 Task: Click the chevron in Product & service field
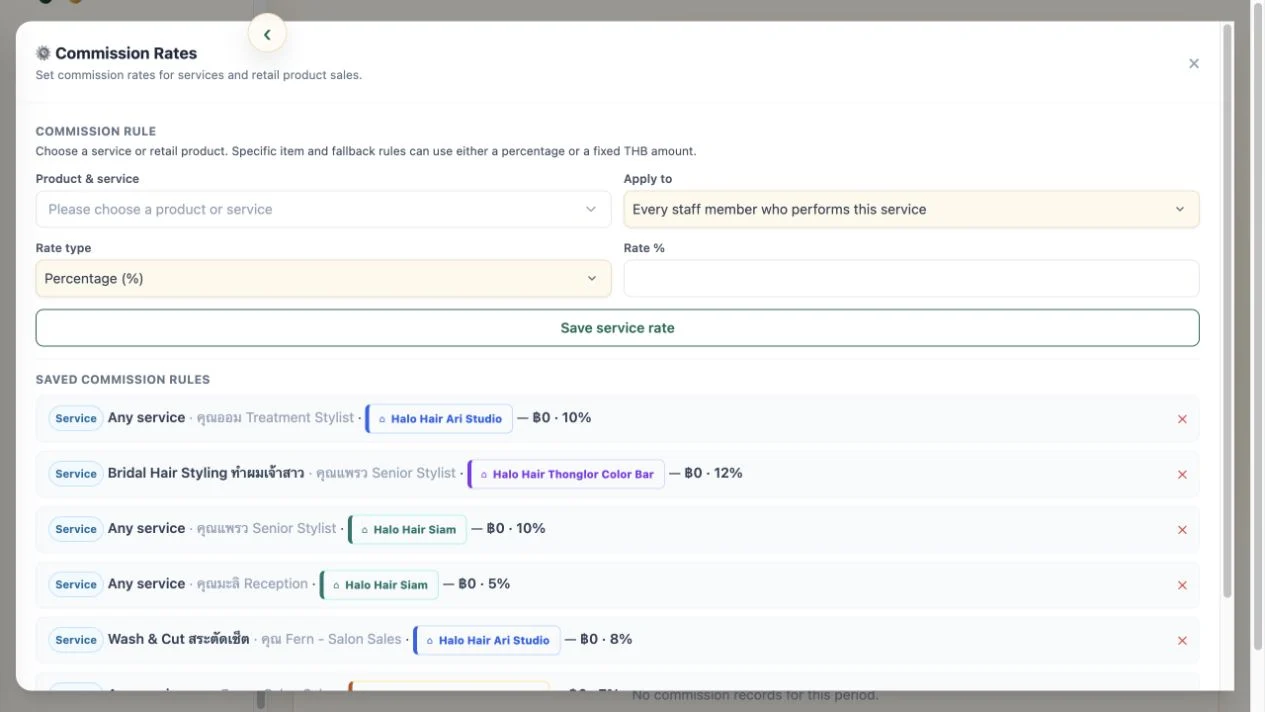point(591,209)
